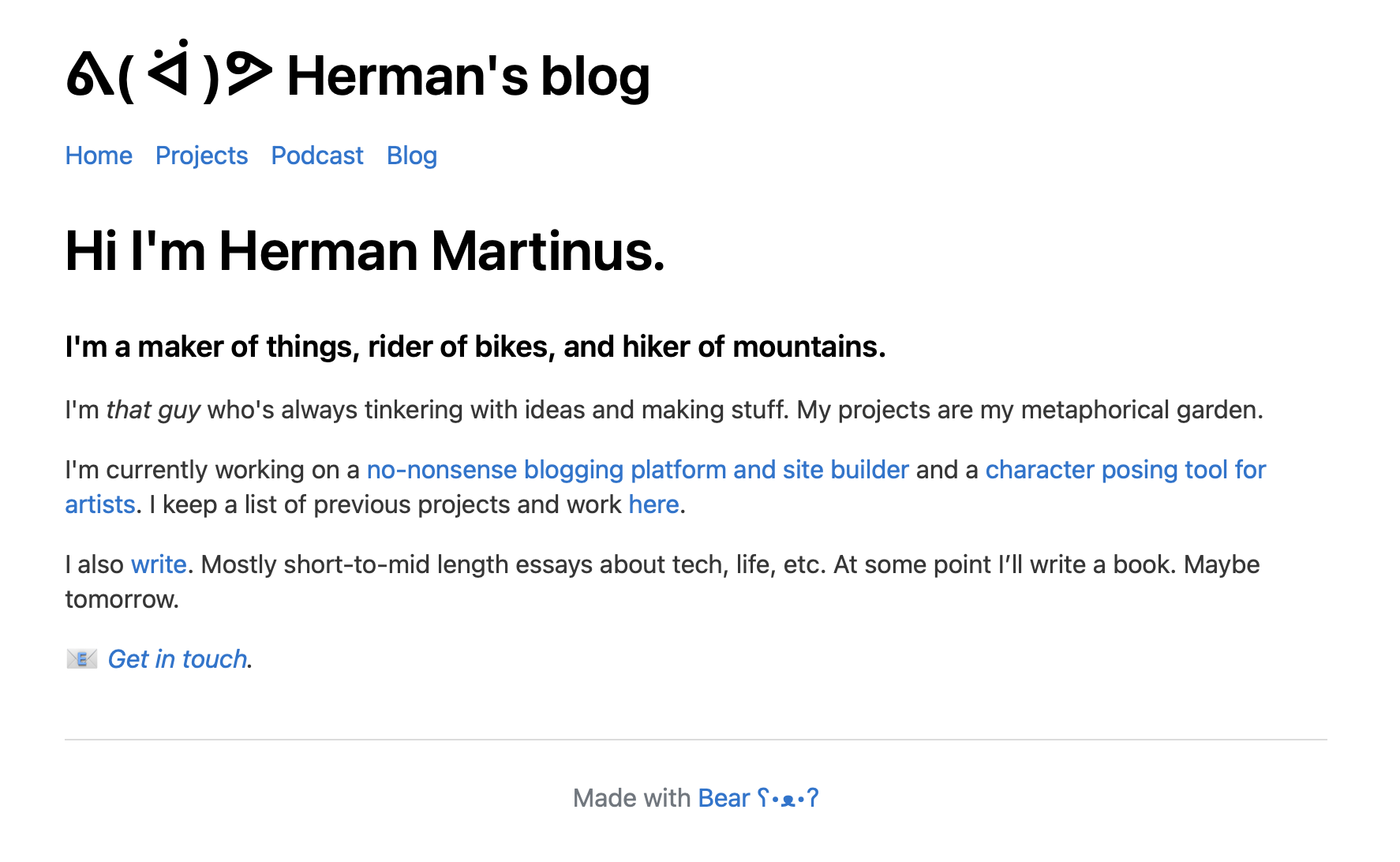Click the "Get in touch" link
Viewport: 1400px width, 862px height.
tap(178, 659)
